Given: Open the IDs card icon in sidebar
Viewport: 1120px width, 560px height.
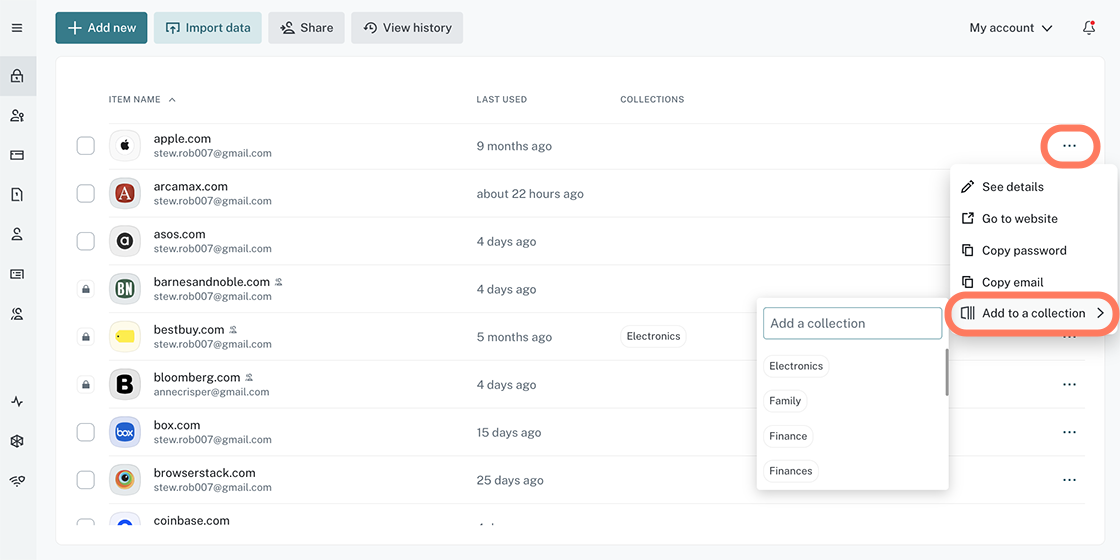Looking at the screenshot, I should click(x=17, y=274).
